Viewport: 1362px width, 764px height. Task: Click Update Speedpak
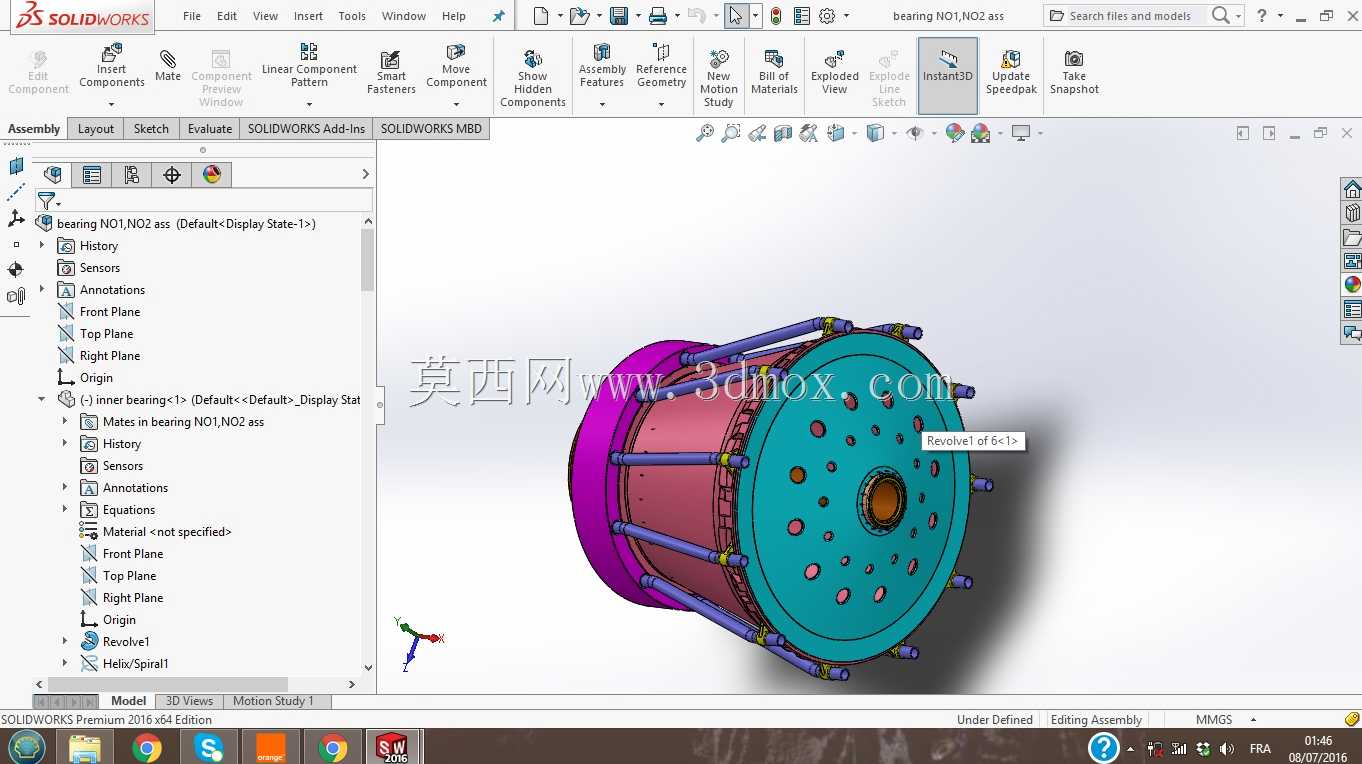(1011, 72)
